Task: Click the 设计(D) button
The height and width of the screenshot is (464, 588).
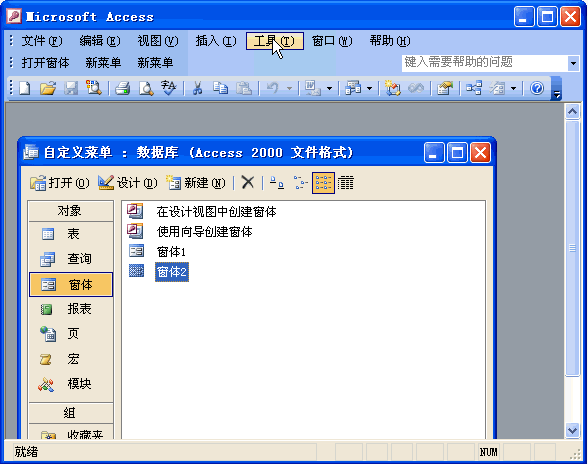Action: (x=128, y=183)
